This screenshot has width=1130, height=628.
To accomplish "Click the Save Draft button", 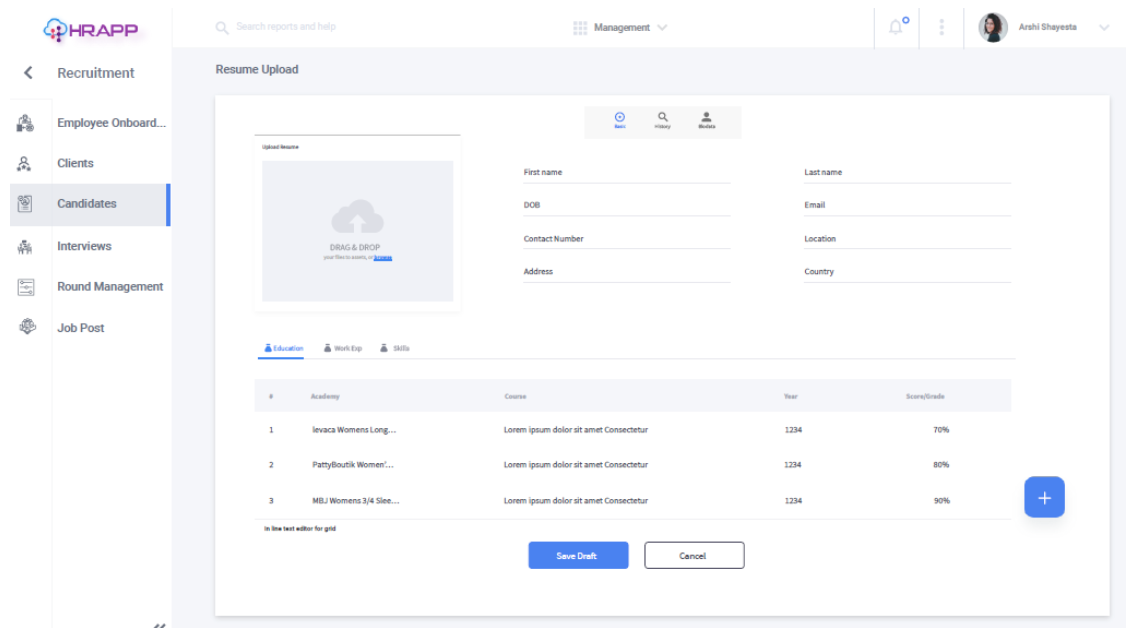I will click(578, 555).
